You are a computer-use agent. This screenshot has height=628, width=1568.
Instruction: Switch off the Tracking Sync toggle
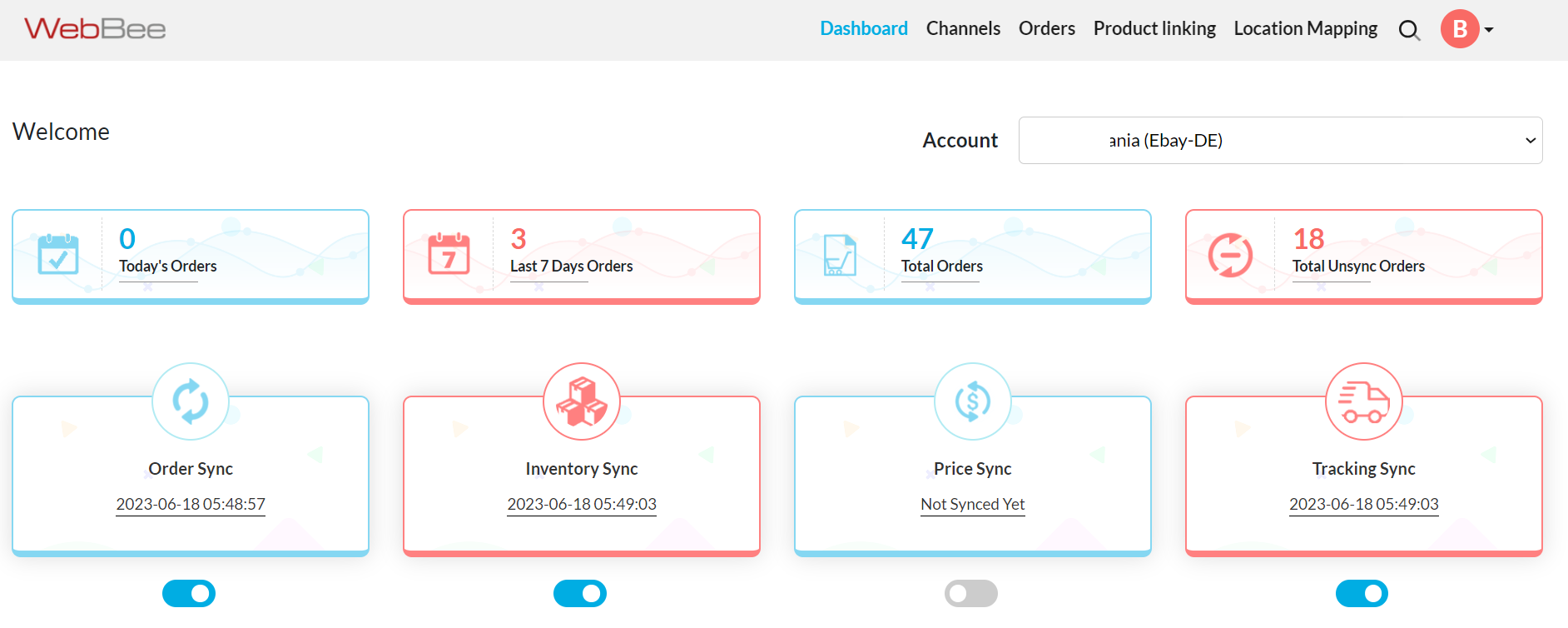[x=1362, y=594]
